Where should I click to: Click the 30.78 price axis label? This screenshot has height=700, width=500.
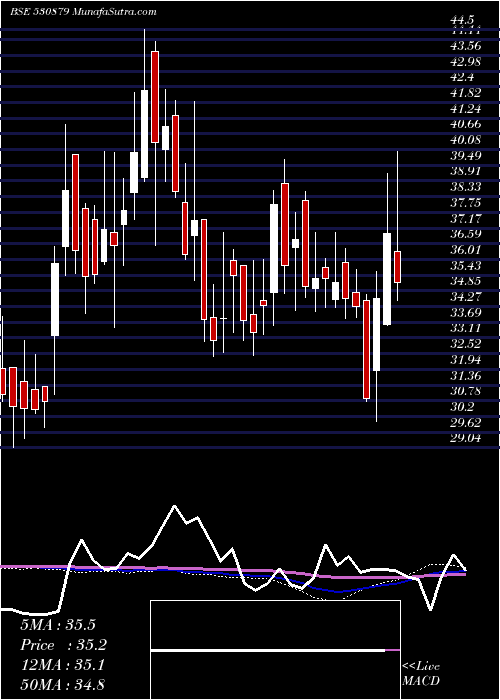coord(465,391)
